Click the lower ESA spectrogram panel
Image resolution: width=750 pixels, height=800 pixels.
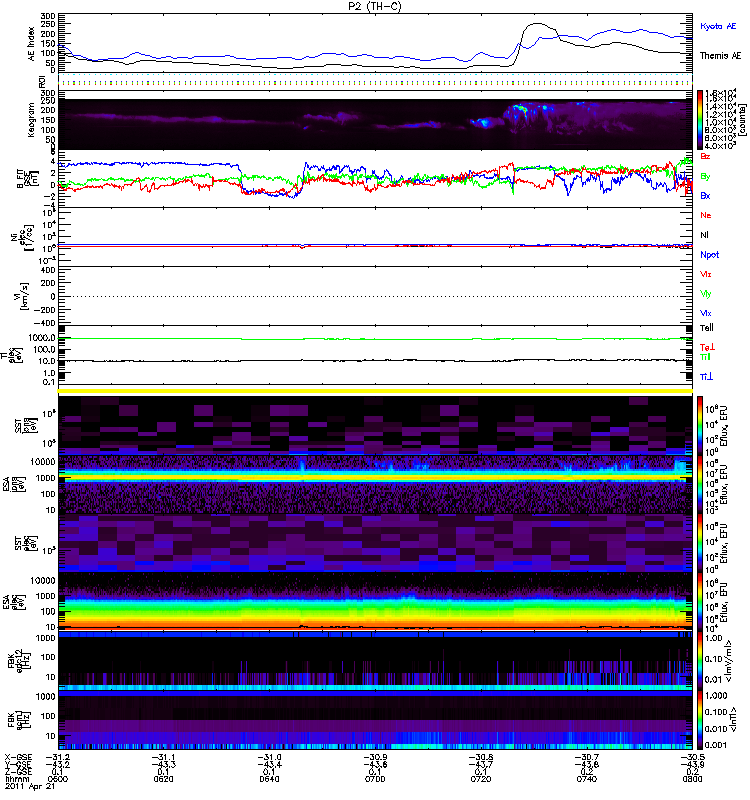point(375,600)
